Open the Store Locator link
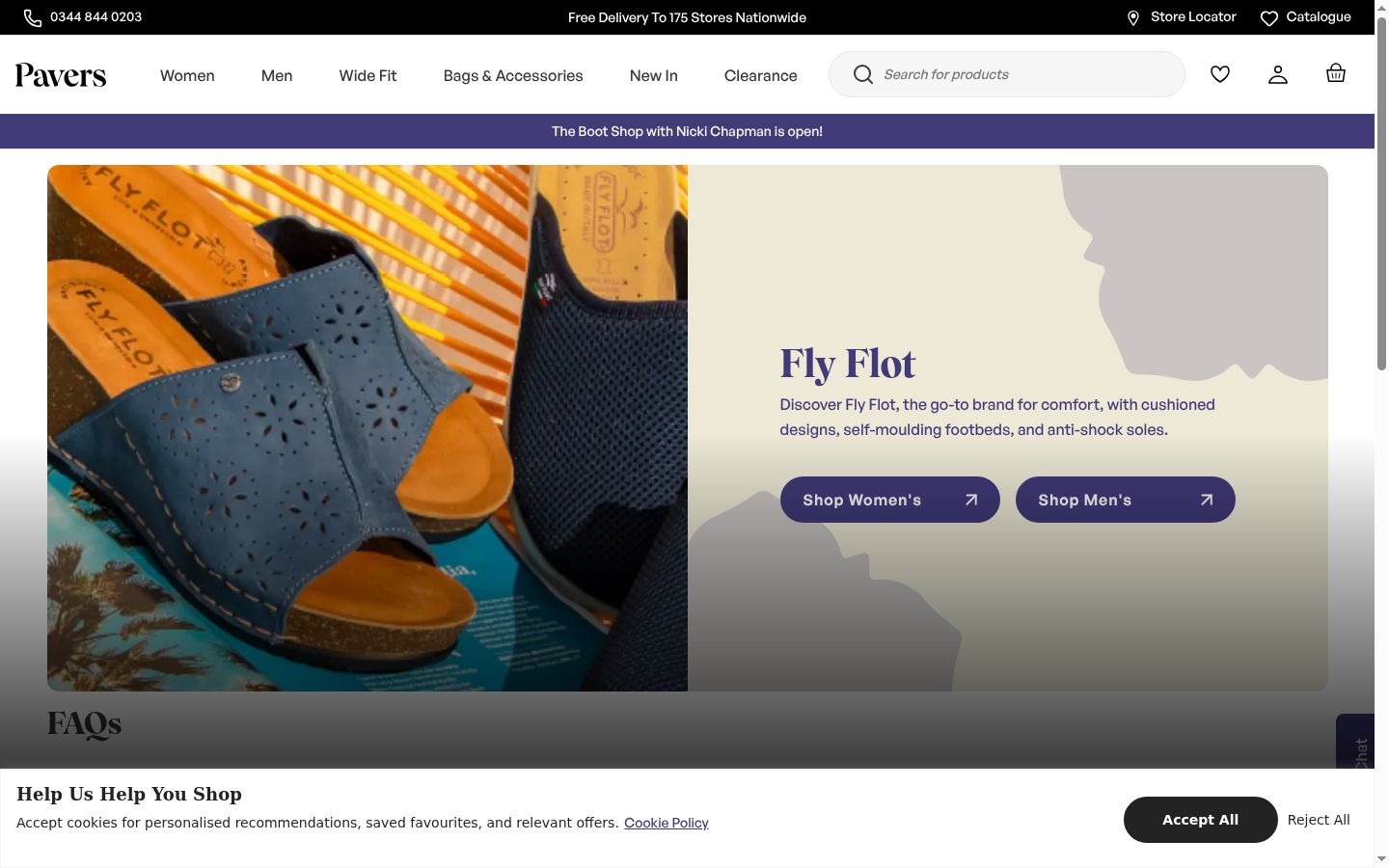The width and height of the screenshot is (1389, 868). 1193,17
